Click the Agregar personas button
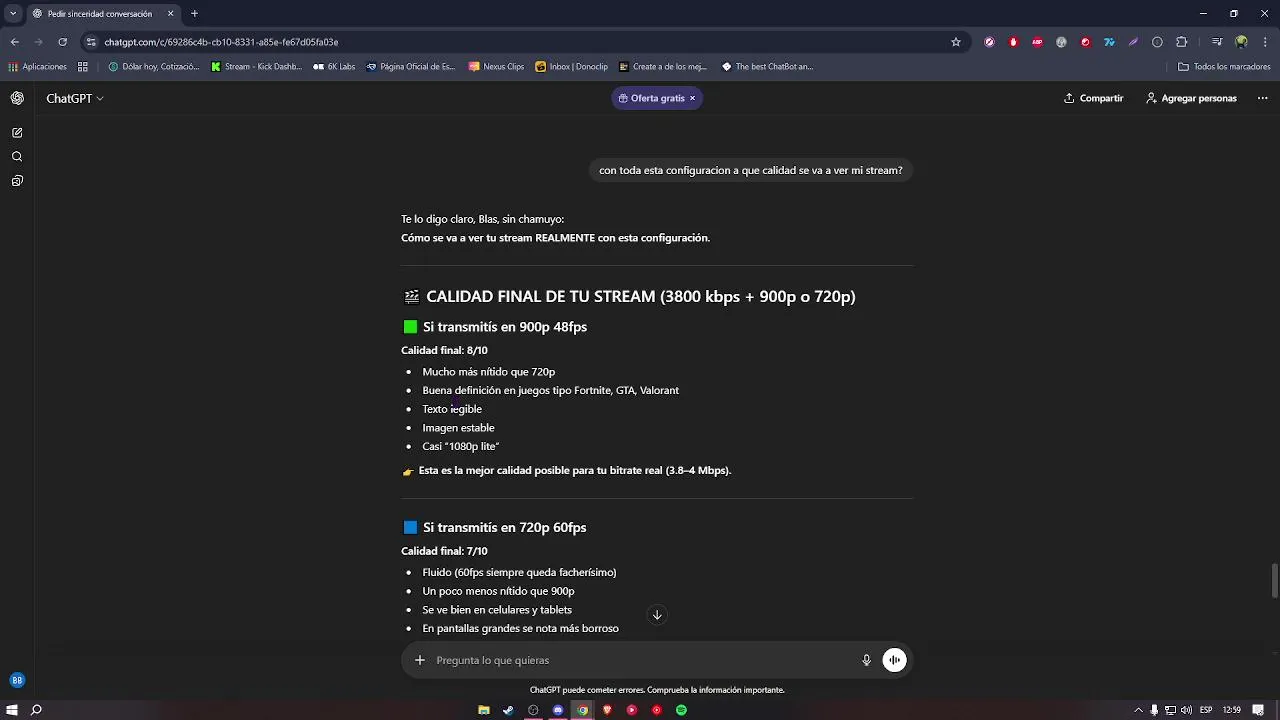This screenshot has width=1280, height=720. (1191, 98)
